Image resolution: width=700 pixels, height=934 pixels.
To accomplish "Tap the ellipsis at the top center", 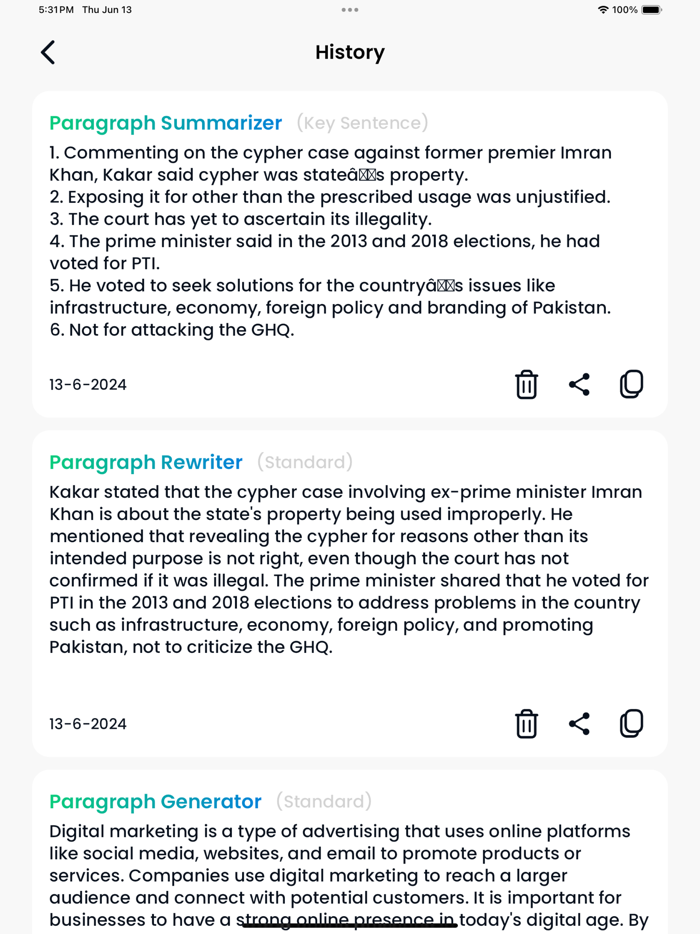I will pyautogui.click(x=350, y=10).
